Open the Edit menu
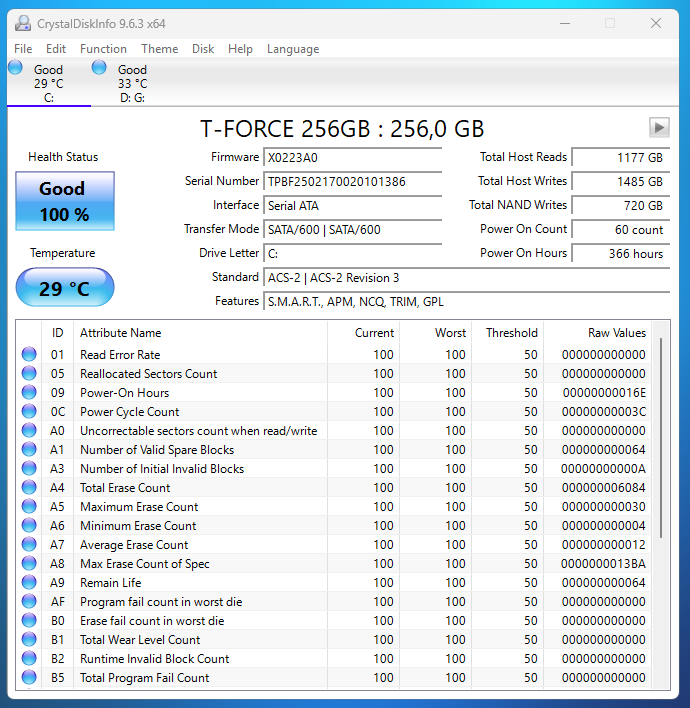Screen dimensions: 690x708 [x=56, y=49]
